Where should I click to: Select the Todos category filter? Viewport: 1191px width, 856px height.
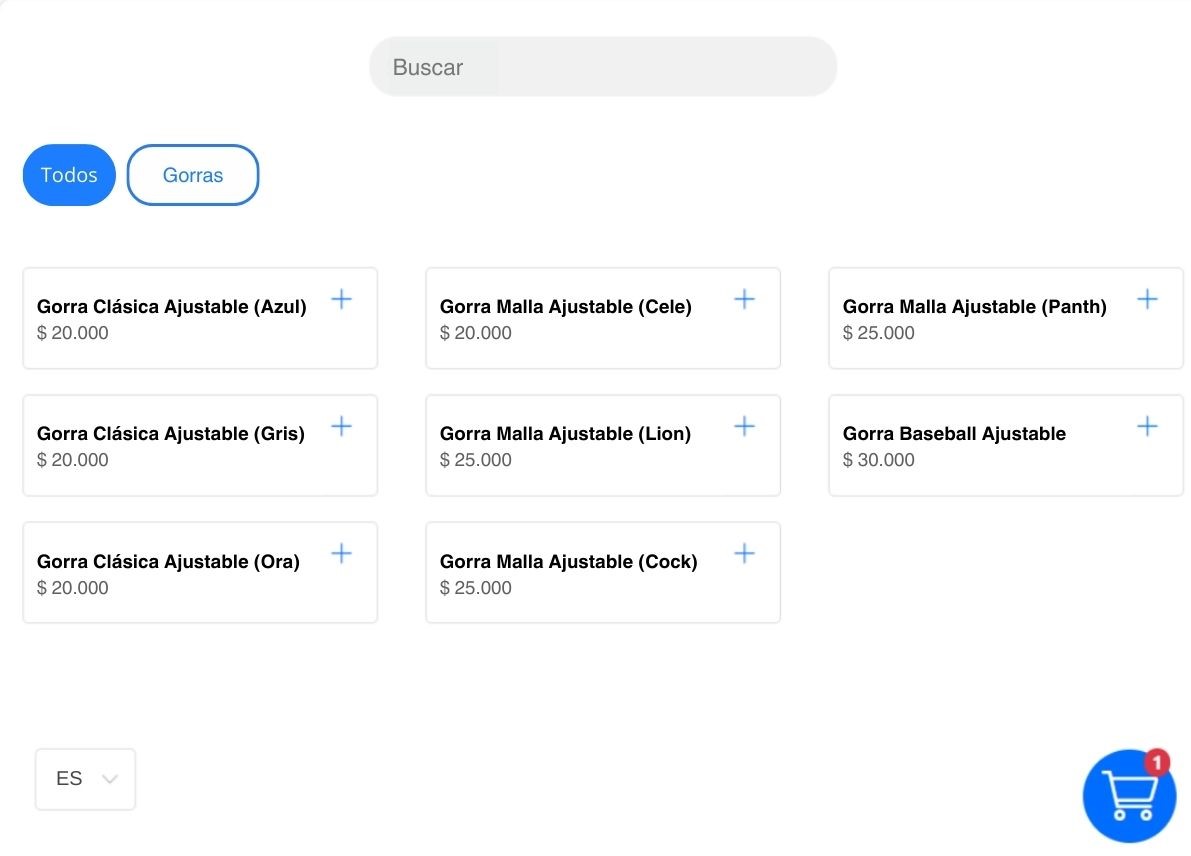(x=69, y=175)
